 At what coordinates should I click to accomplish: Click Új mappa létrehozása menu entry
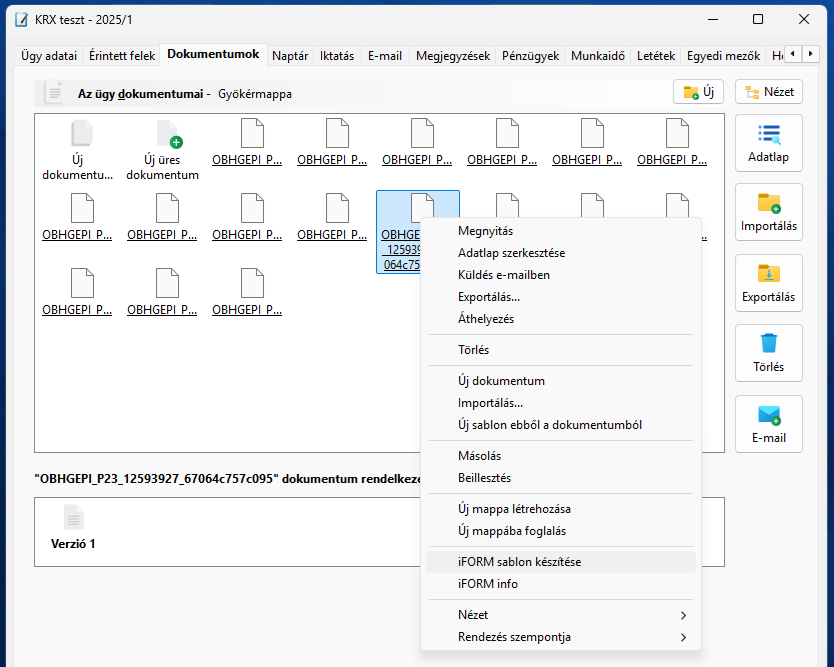pos(561,509)
